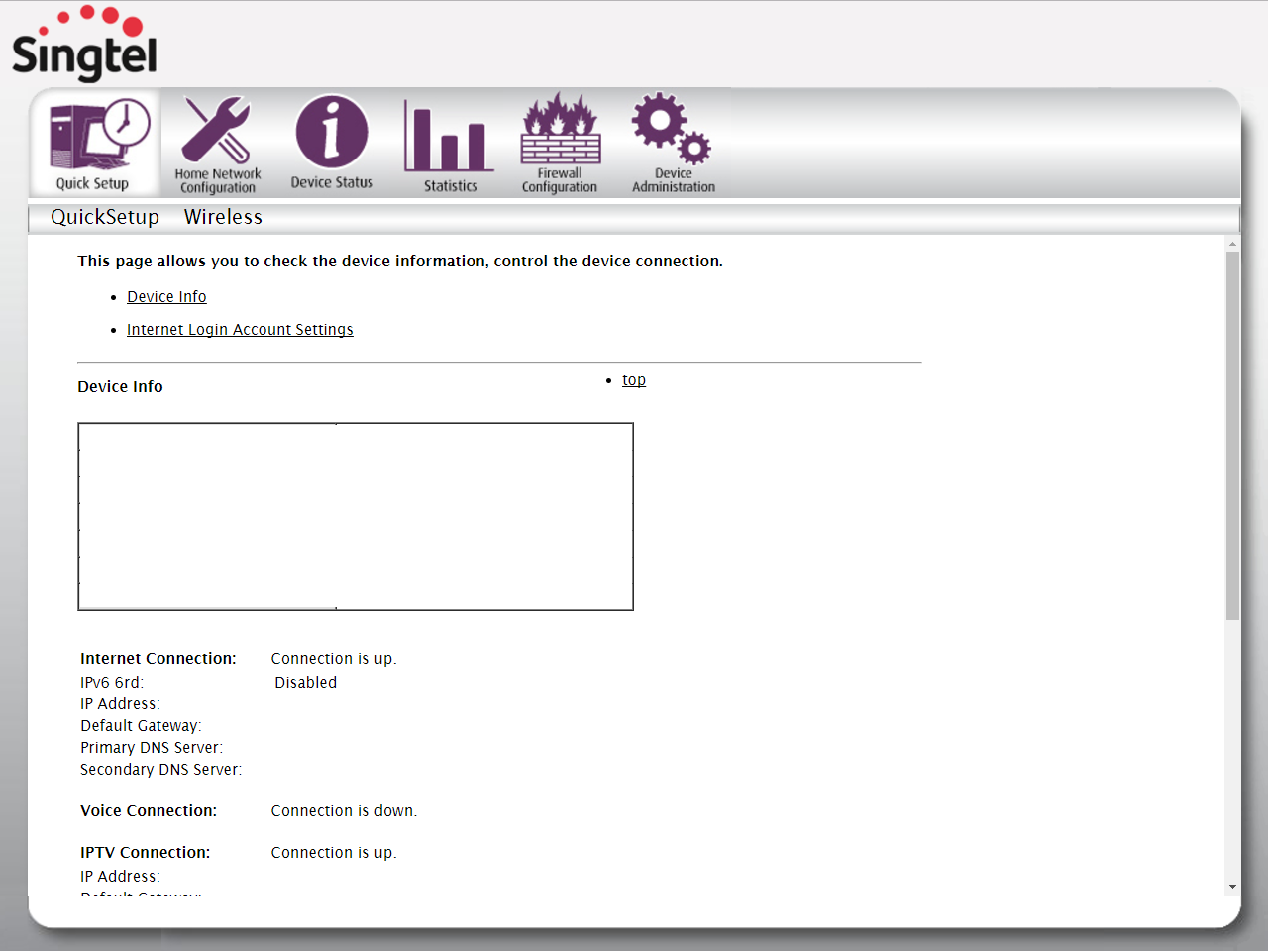This screenshot has height=952, width=1268.
Task: Click the Singtel logo
Action: point(84,44)
